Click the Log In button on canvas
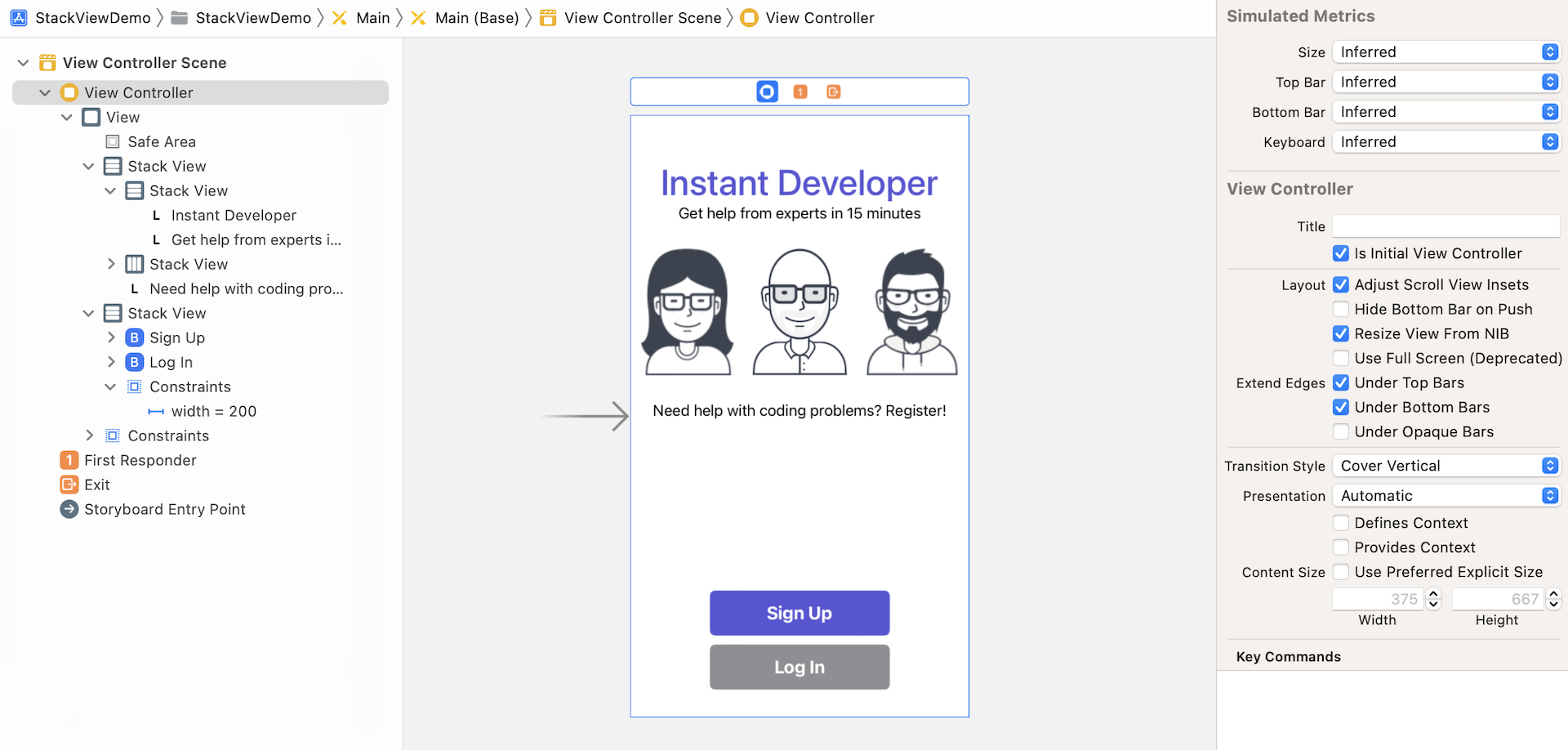This screenshot has height=750, width=1568. coord(799,667)
